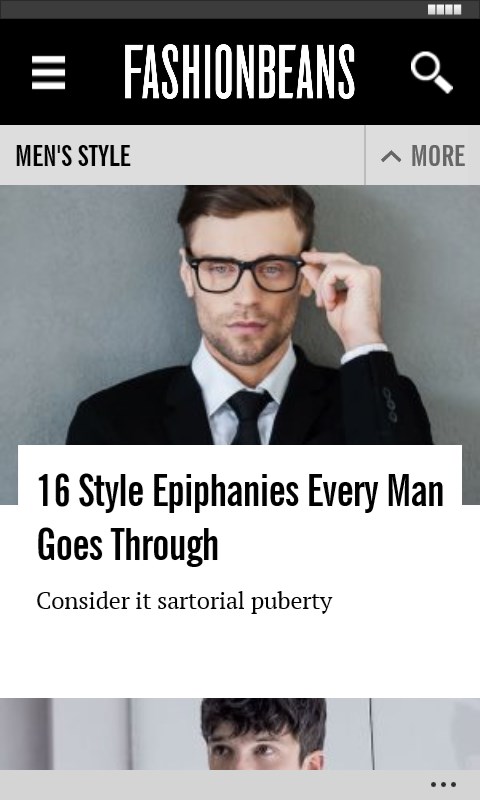Tap the magnifying glass search icon
This screenshot has width=480, height=800.
[x=432, y=72]
